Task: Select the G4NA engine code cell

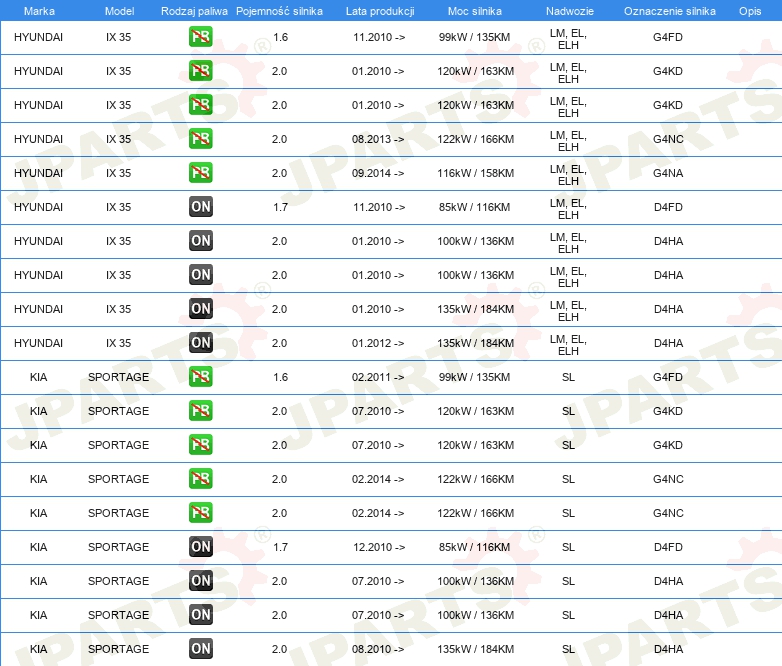Action: pyautogui.click(x=668, y=173)
